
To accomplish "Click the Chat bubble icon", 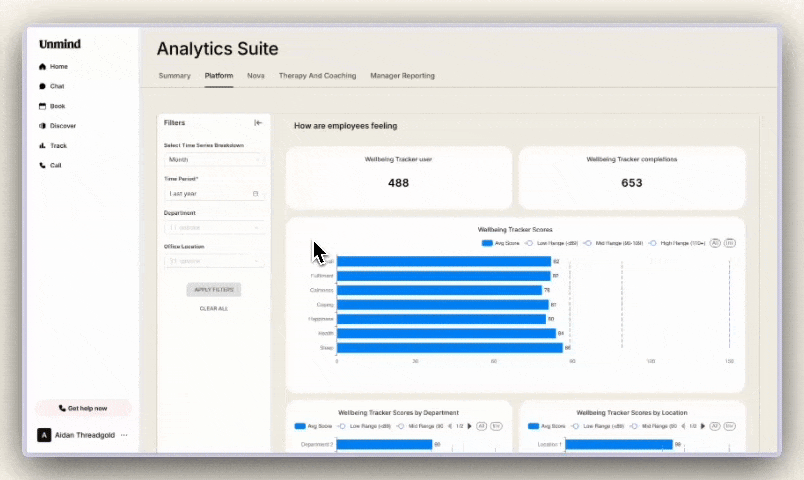I will click(x=42, y=86).
